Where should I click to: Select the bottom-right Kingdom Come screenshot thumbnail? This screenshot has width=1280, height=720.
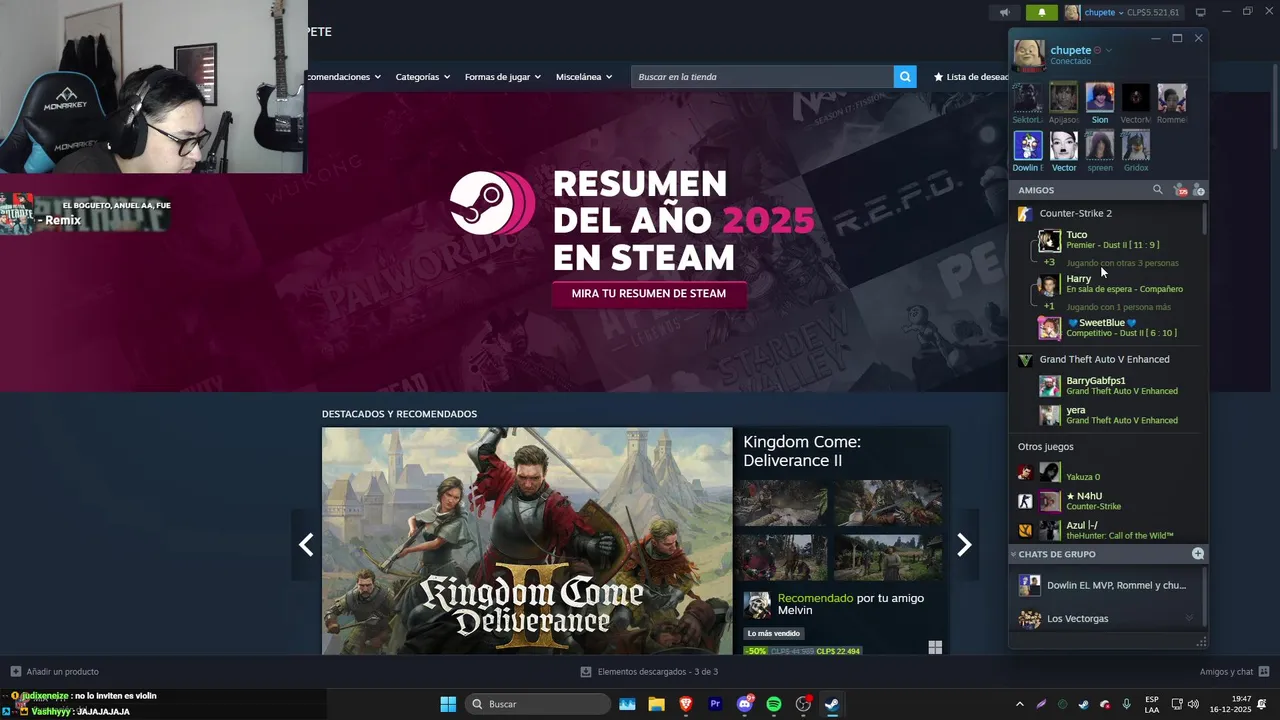pyautogui.click(x=888, y=557)
